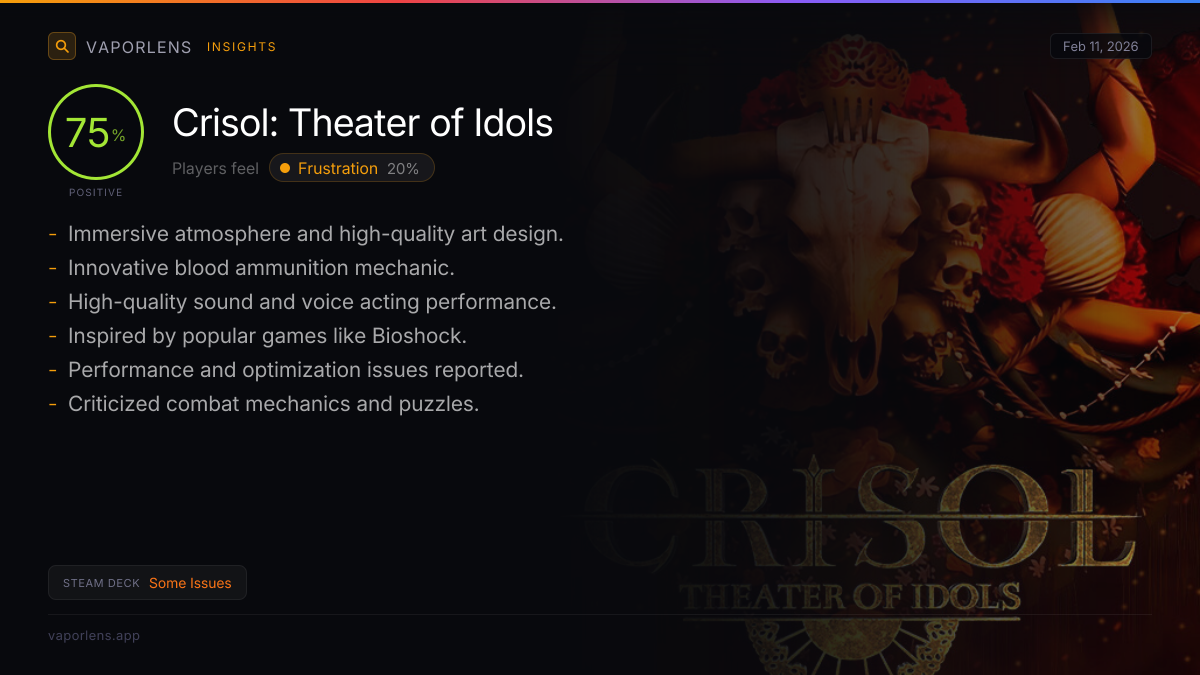Image resolution: width=1200 pixels, height=675 pixels.
Task: Select the immersive atmosphere insight line
Action: pos(315,234)
